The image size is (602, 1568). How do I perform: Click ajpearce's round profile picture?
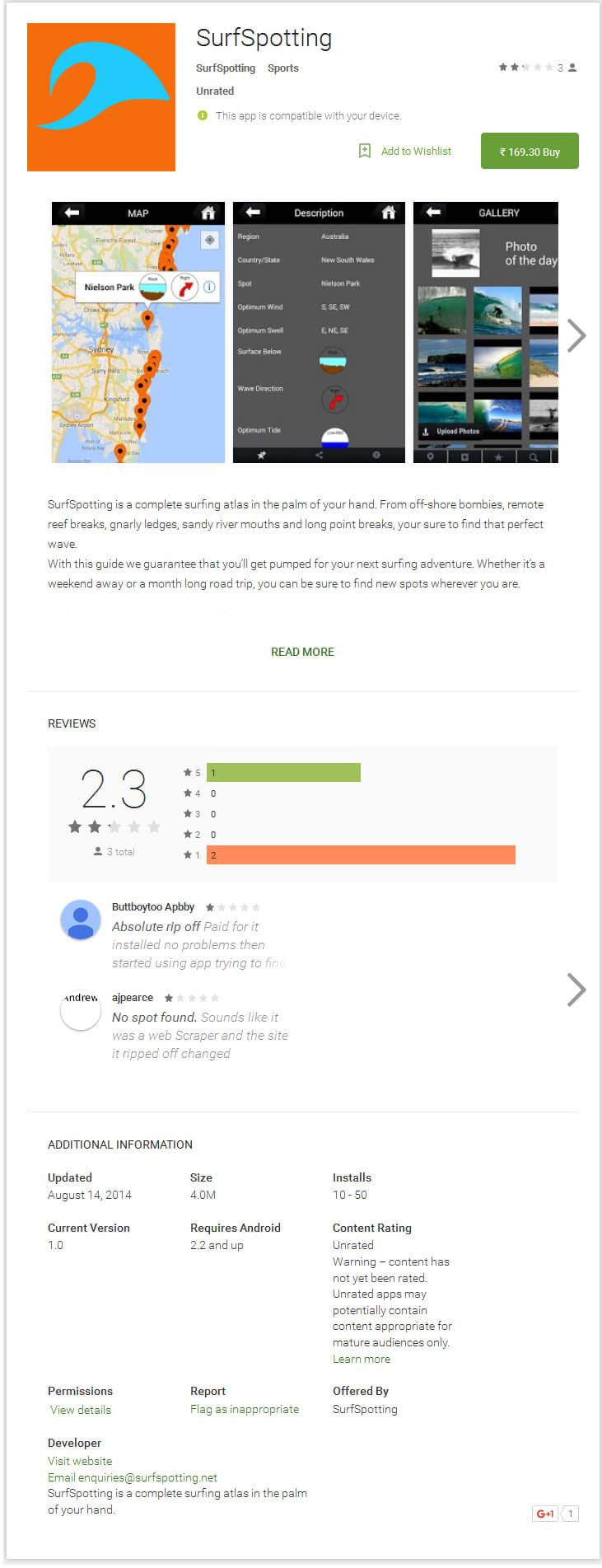81,1010
